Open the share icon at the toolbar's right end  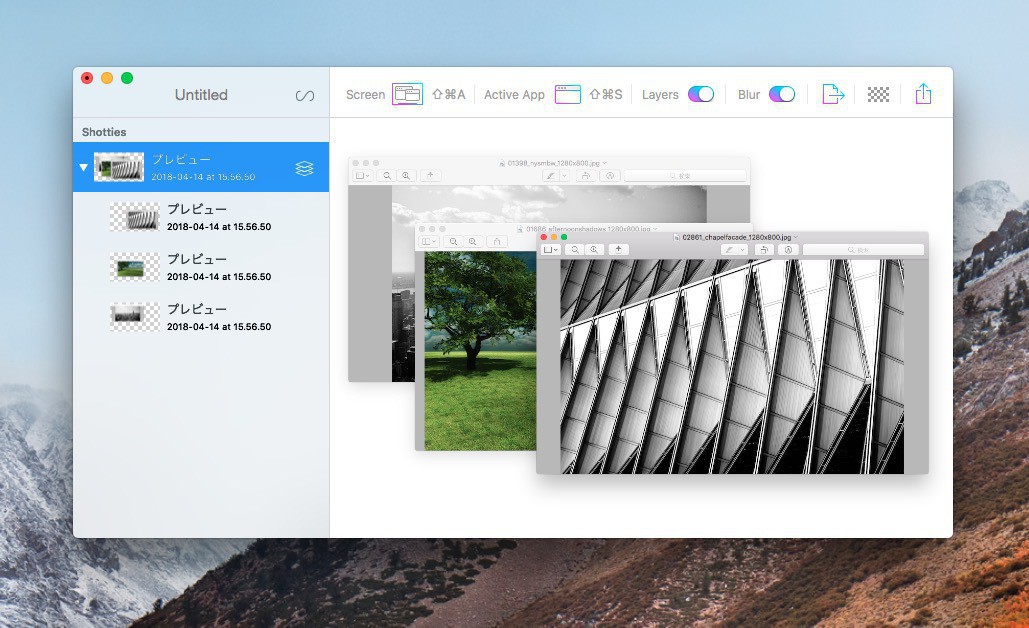[923, 94]
